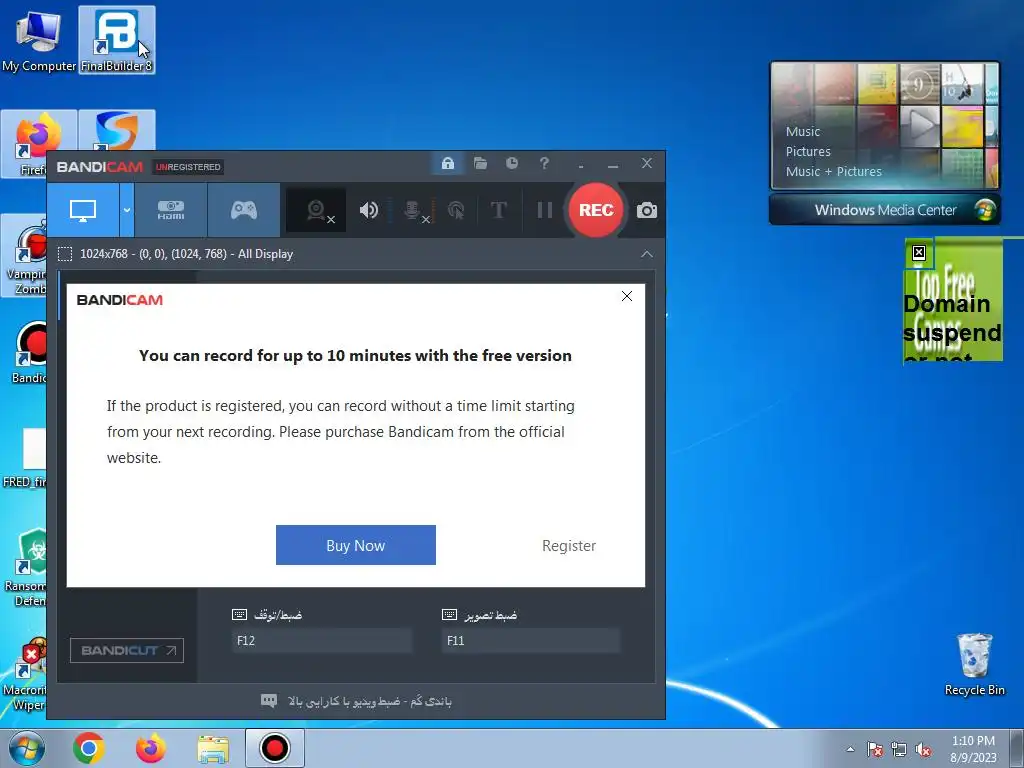This screenshot has width=1024, height=768.
Task: Click the F11 image capture hotkey field
Action: pos(530,641)
